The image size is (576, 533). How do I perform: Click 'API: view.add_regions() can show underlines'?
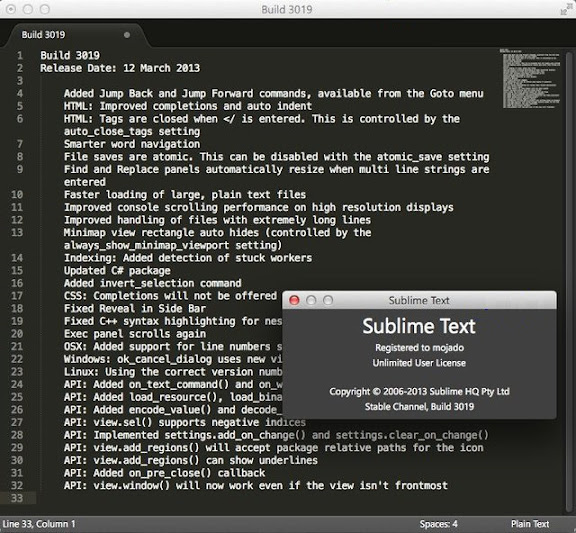coord(191,461)
